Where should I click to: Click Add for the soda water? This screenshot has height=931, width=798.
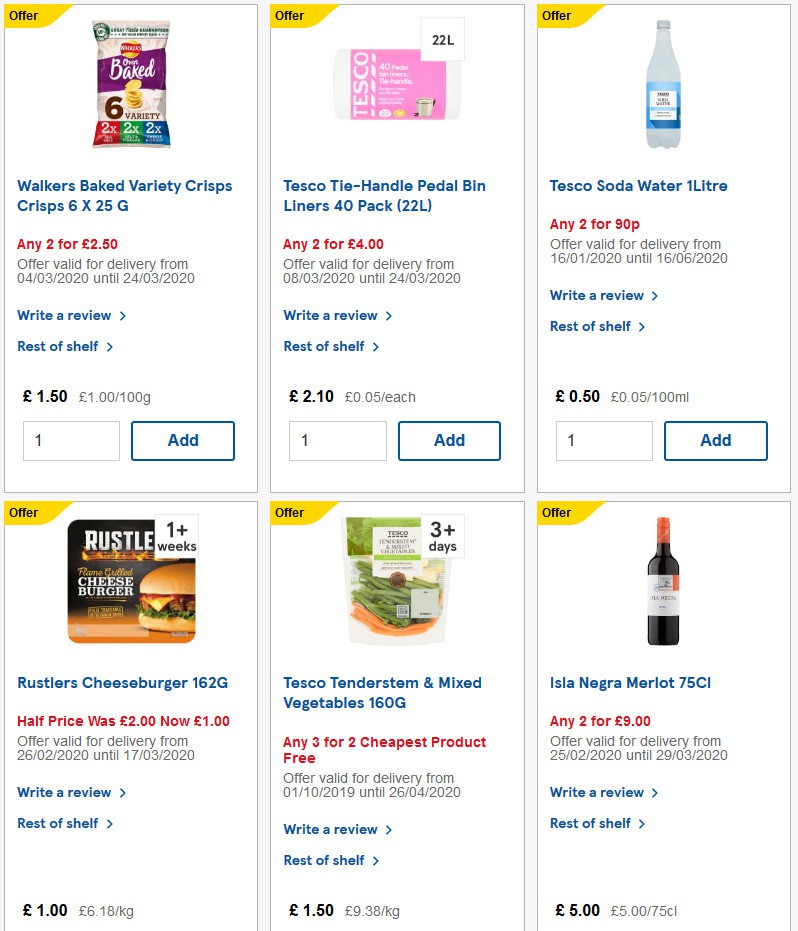pos(715,440)
